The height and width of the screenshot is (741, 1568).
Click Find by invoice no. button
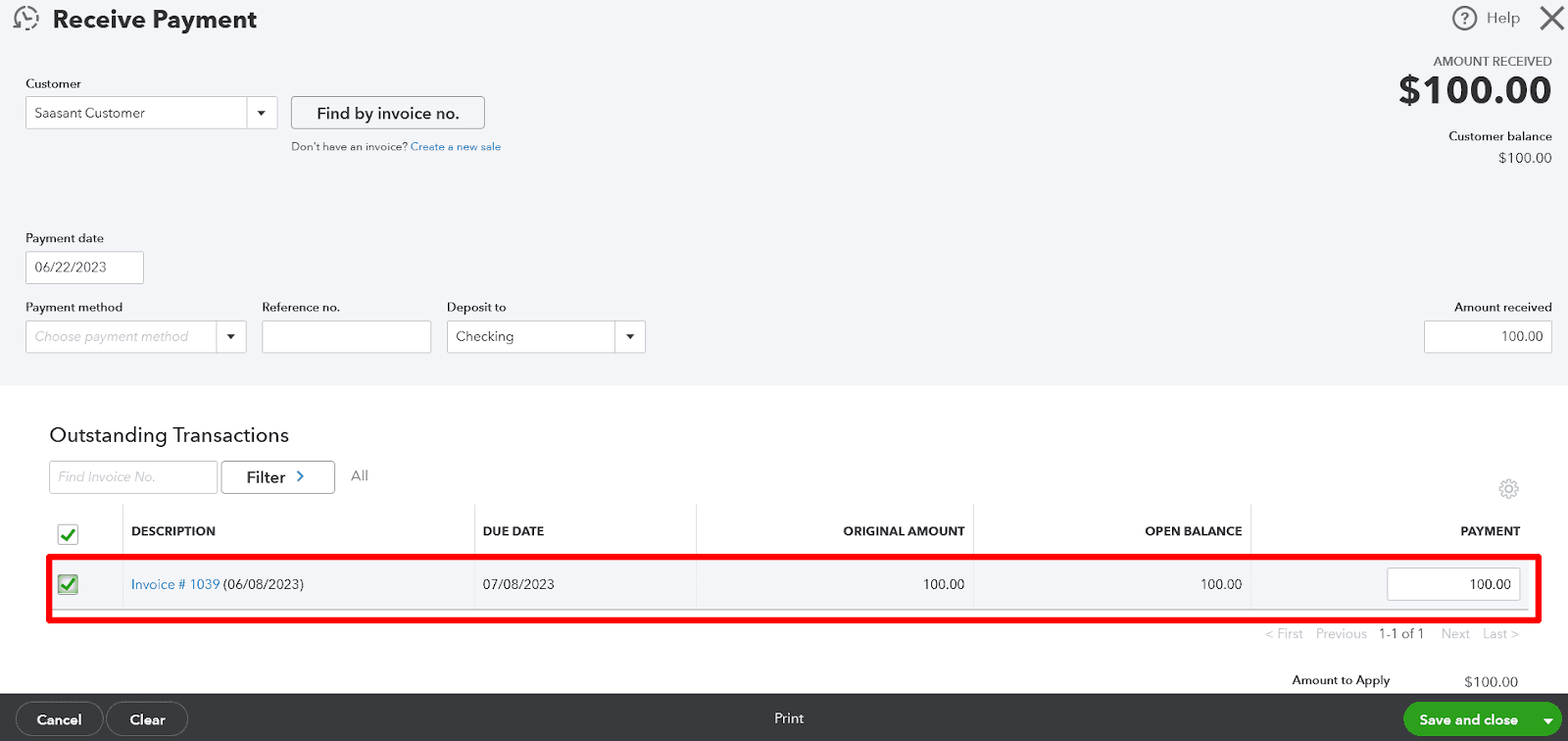click(388, 113)
